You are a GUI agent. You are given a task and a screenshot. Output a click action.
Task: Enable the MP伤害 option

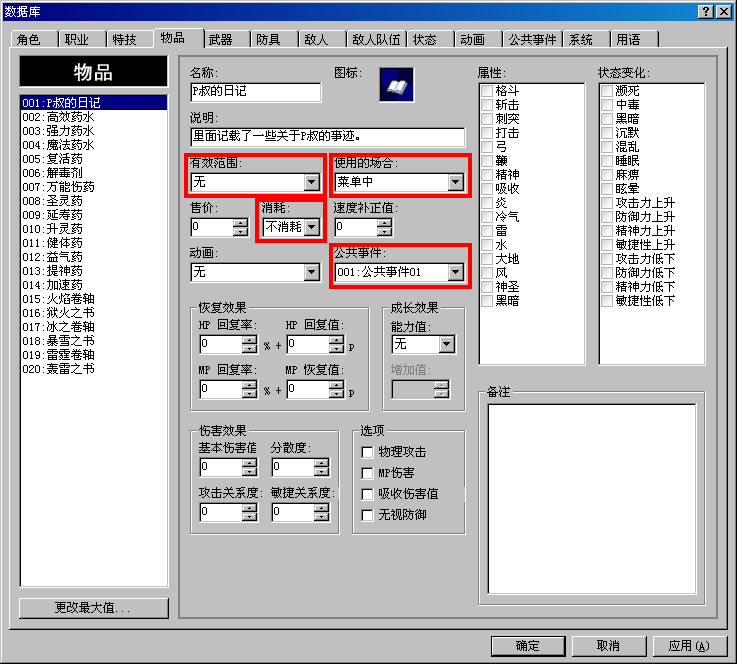coord(367,473)
